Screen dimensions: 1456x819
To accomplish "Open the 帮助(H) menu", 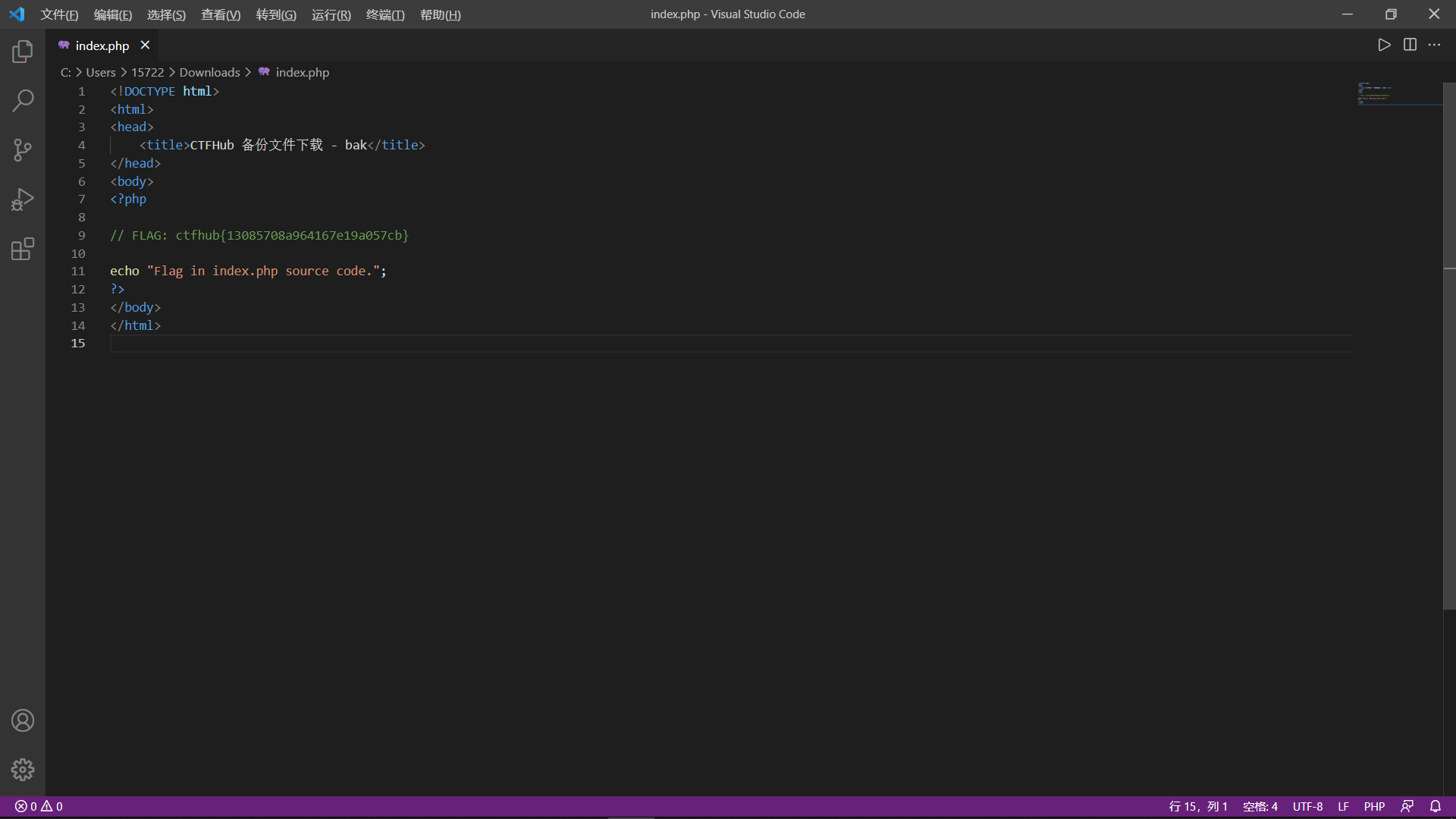I will [441, 14].
